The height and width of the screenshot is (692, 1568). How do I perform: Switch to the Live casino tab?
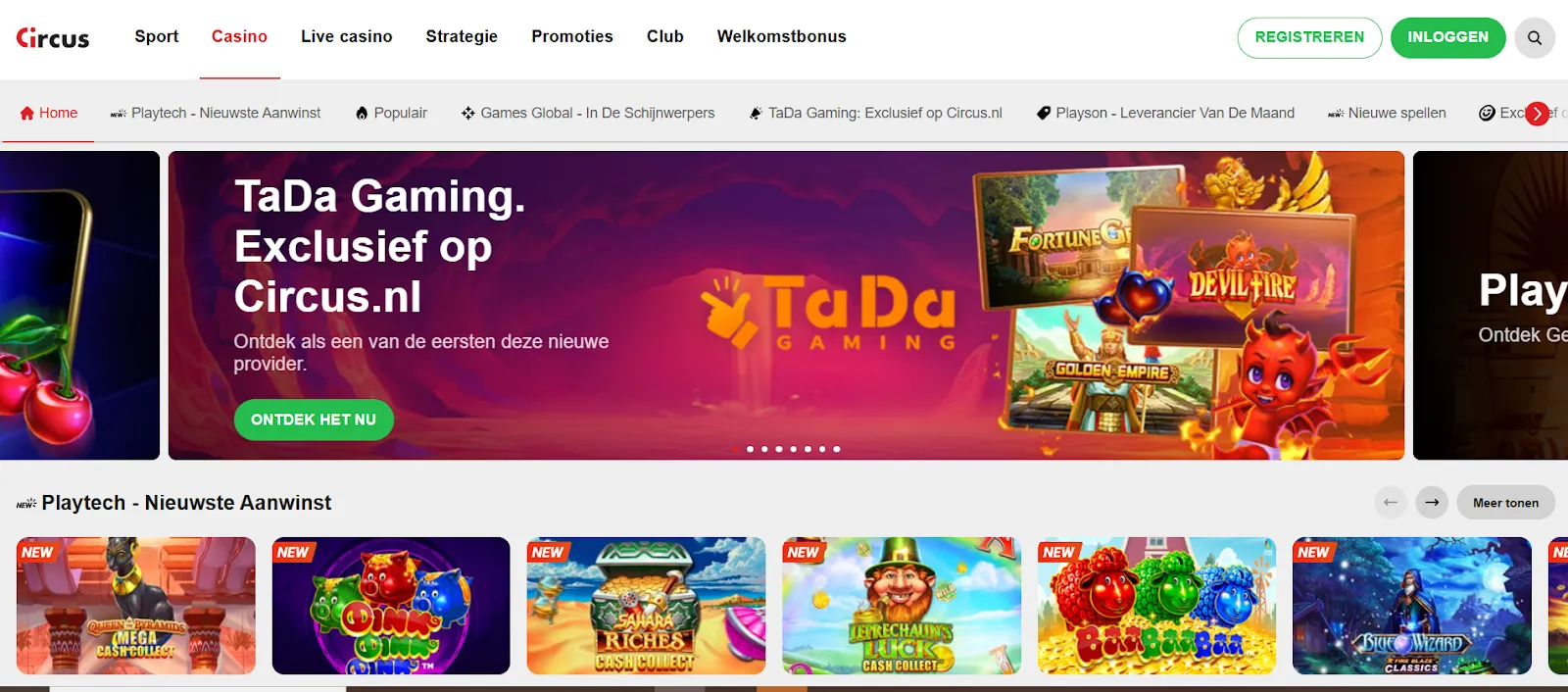click(x=347, y=36)
